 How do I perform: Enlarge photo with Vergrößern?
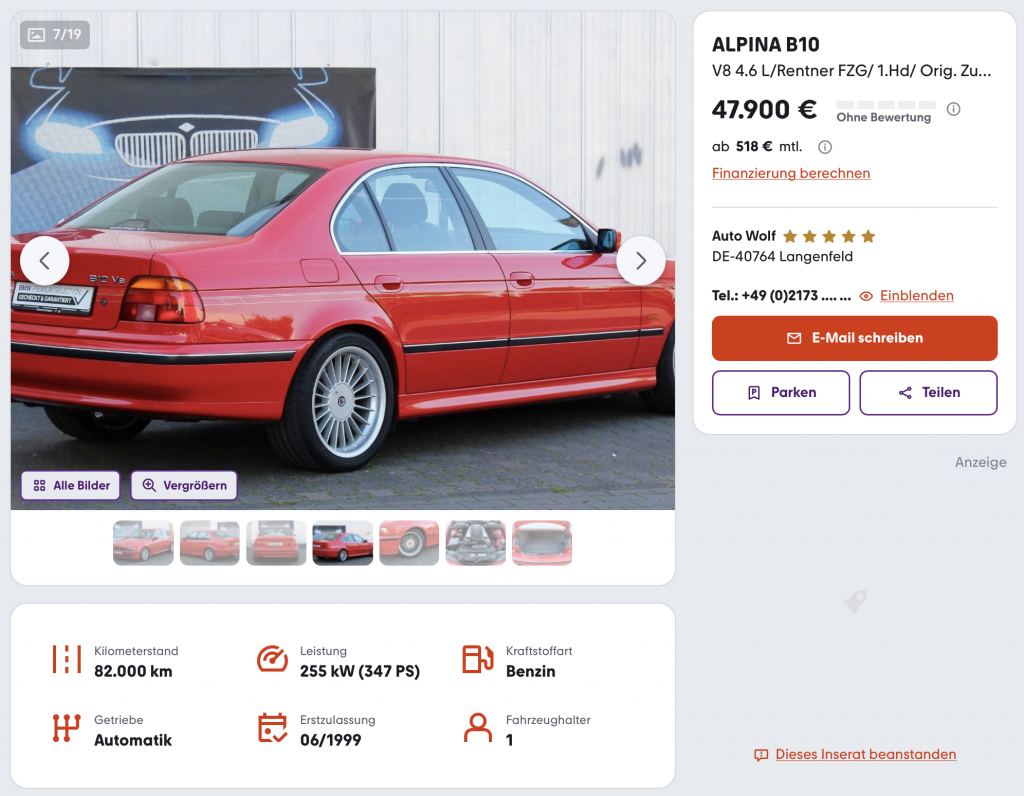[x=184, y=485]
